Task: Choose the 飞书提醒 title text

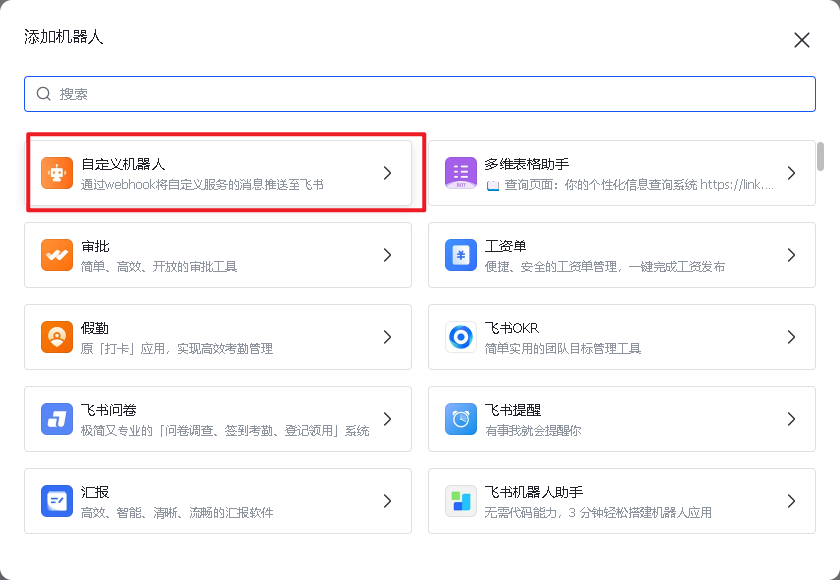Action: [x=513, y=410]
